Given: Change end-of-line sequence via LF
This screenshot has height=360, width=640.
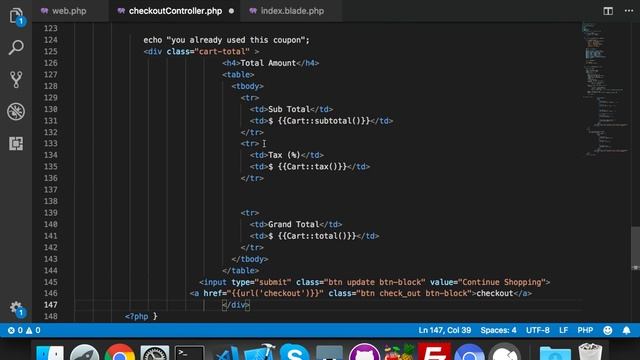Looking at the screenshot, I should tap(563, 330).
